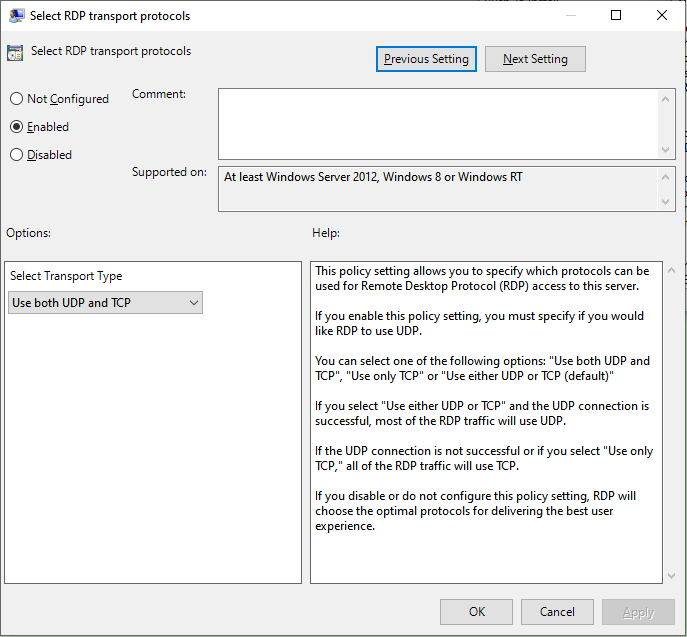The image size is (687, 637).
Task: Click the title bar policy icon
Action: point(16,16)
